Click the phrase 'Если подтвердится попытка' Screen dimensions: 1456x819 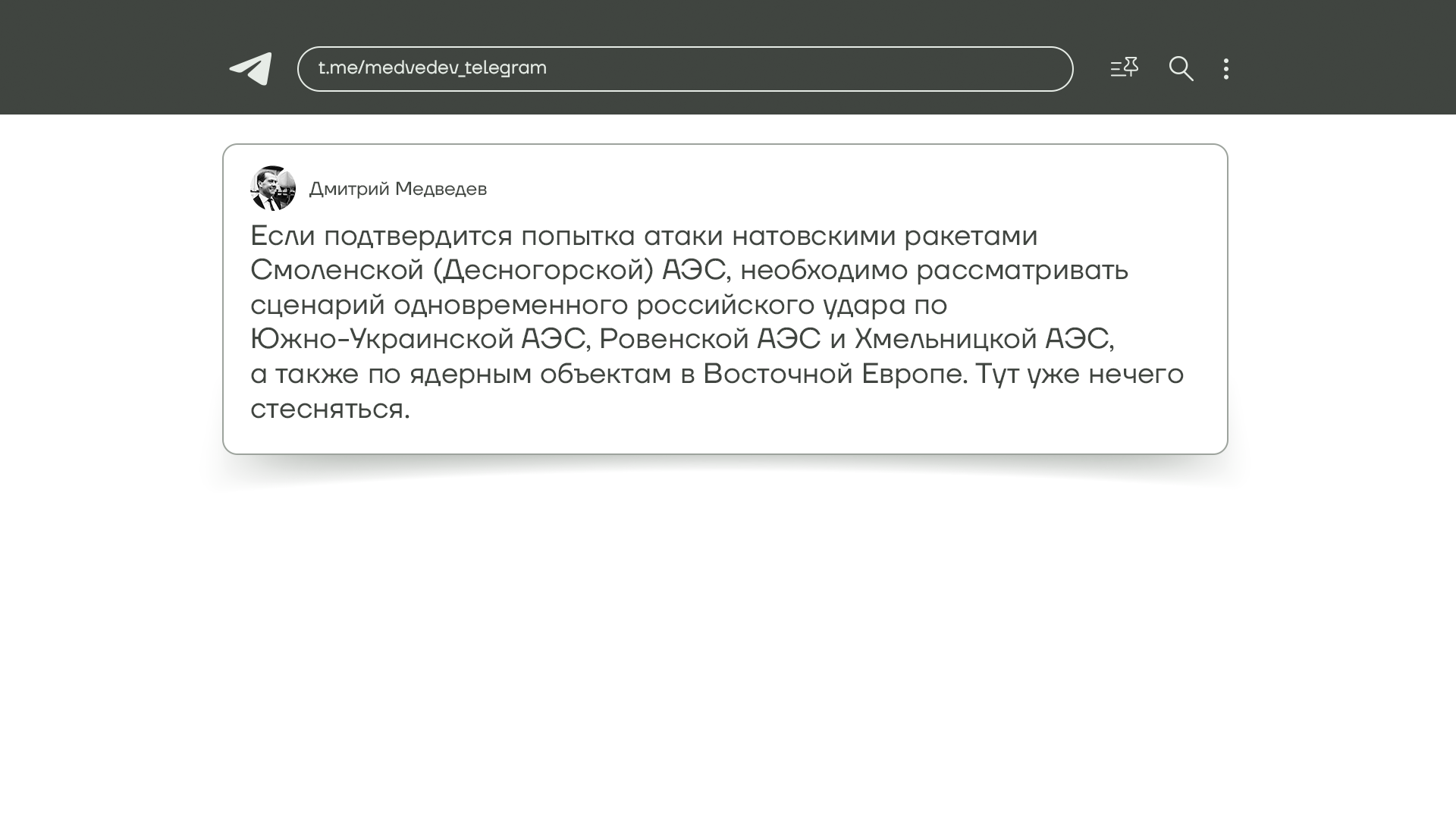pyautogui.click(x=442, y=237)
